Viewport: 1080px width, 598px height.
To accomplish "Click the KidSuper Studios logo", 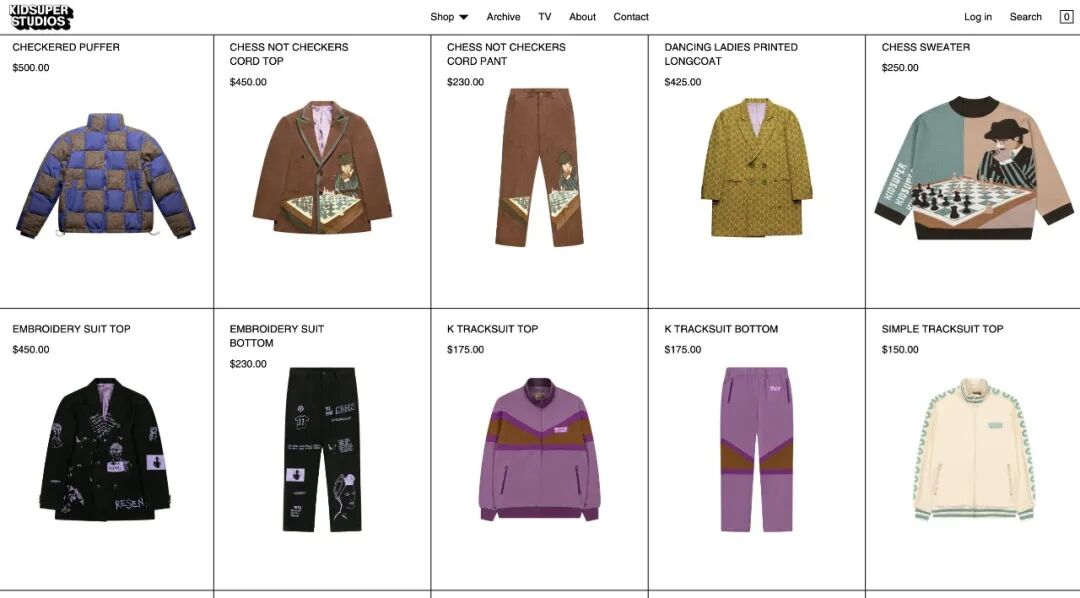I will point(41,17).
